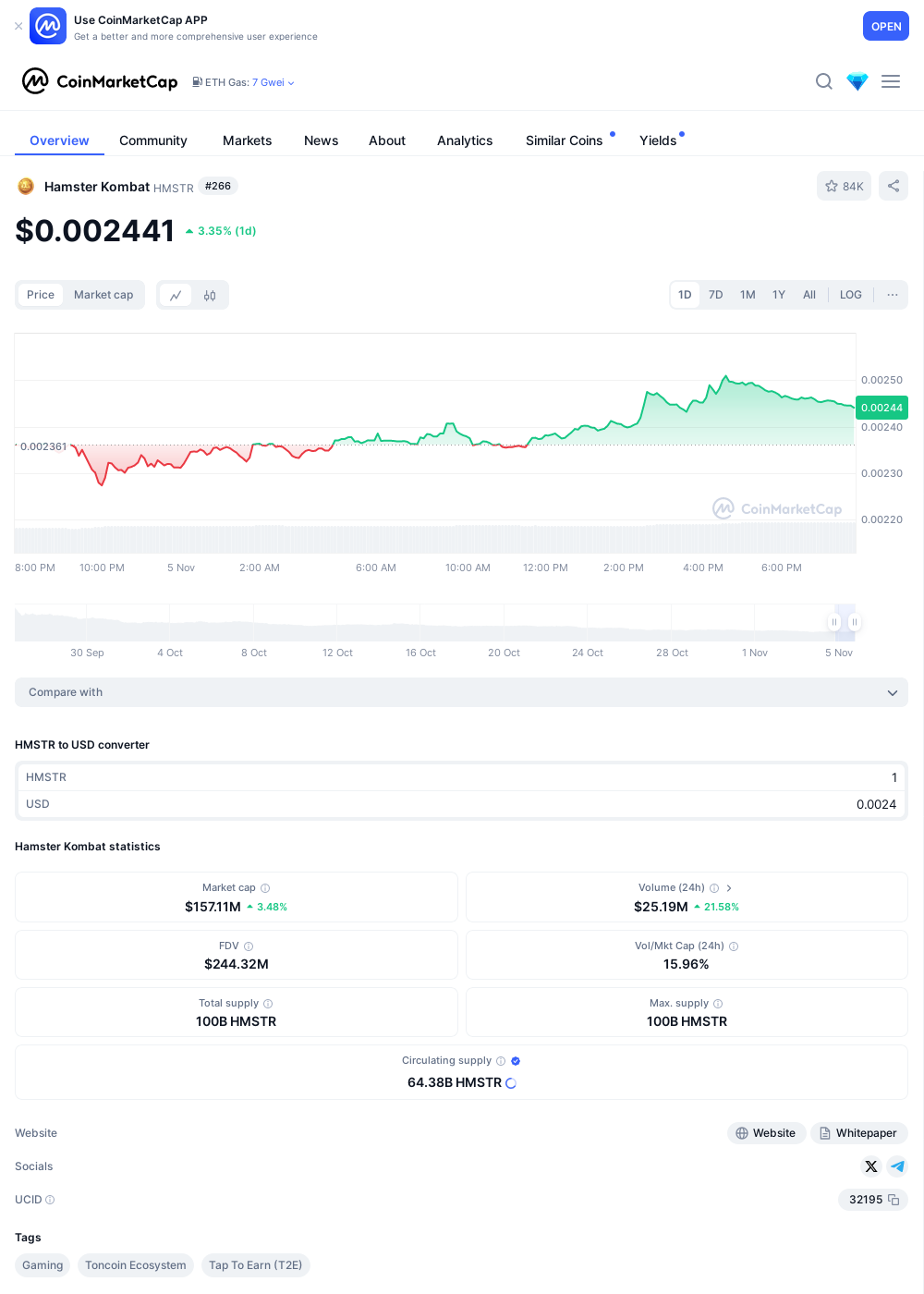Open the Website link button
The height and width of the screenshot is (1294, 924).
[x=766, y=1133]
